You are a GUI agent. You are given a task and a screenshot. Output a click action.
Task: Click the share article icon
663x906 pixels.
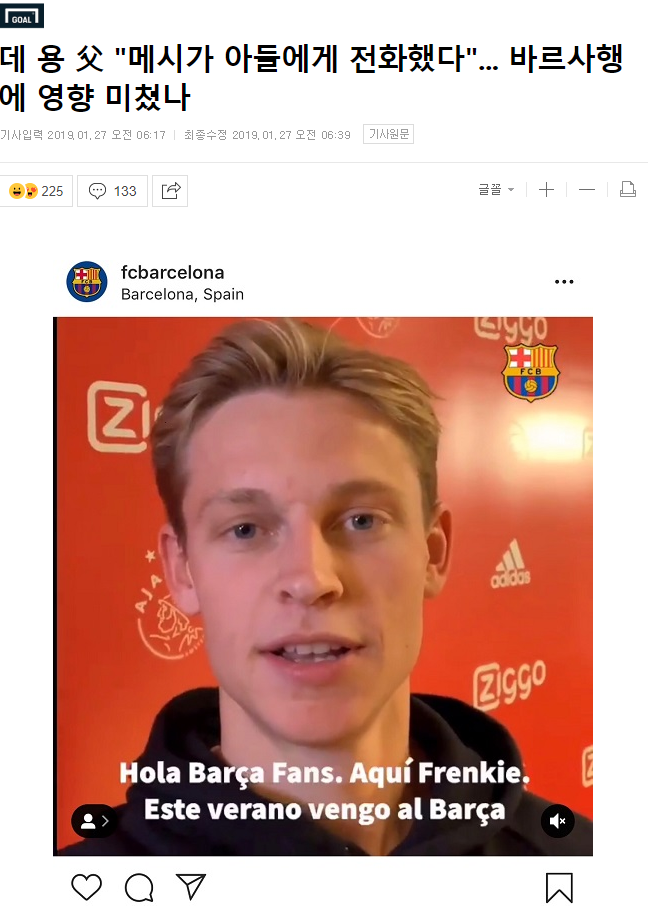170,191
